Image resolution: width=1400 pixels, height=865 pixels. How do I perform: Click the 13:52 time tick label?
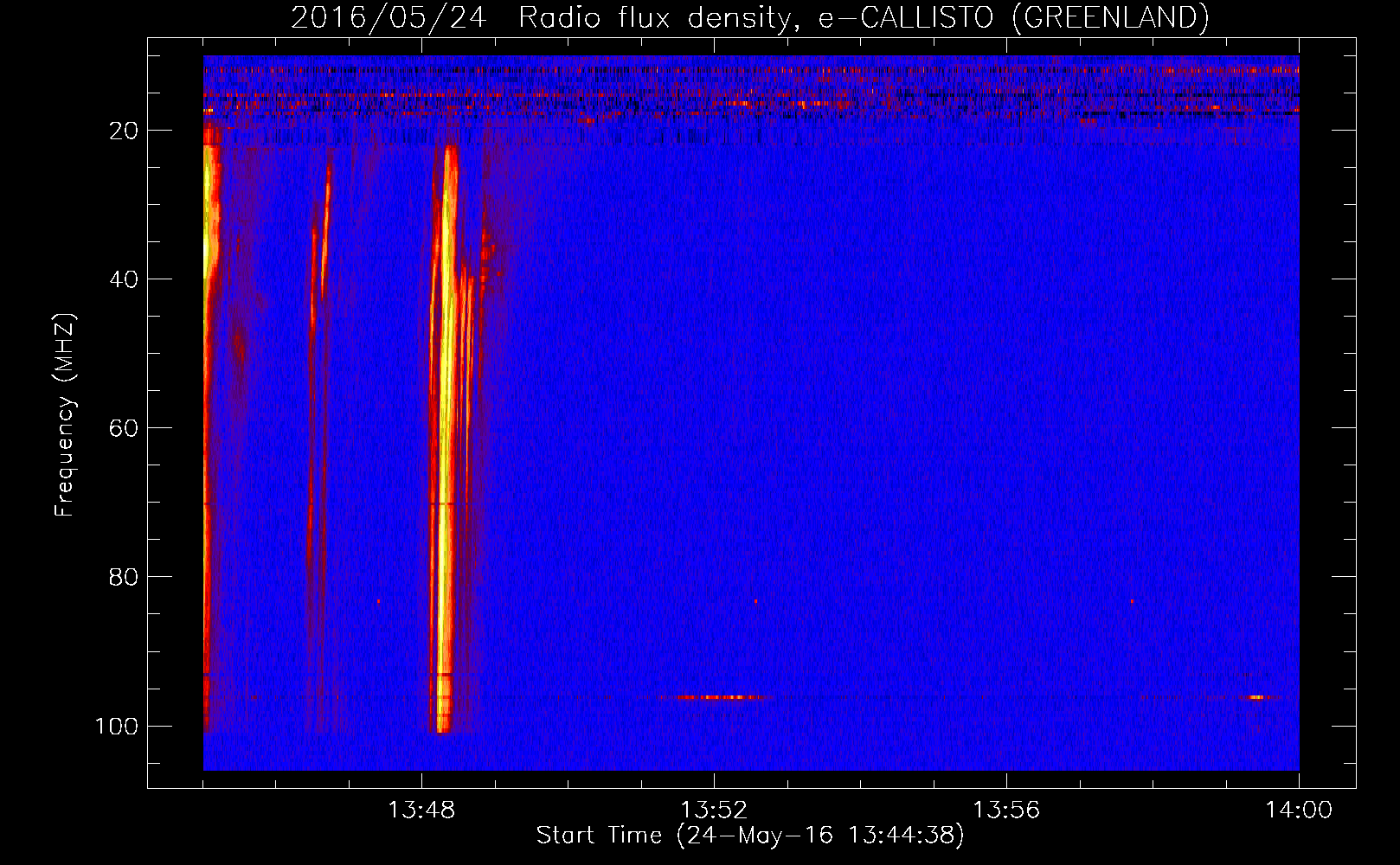pos(714,811)
